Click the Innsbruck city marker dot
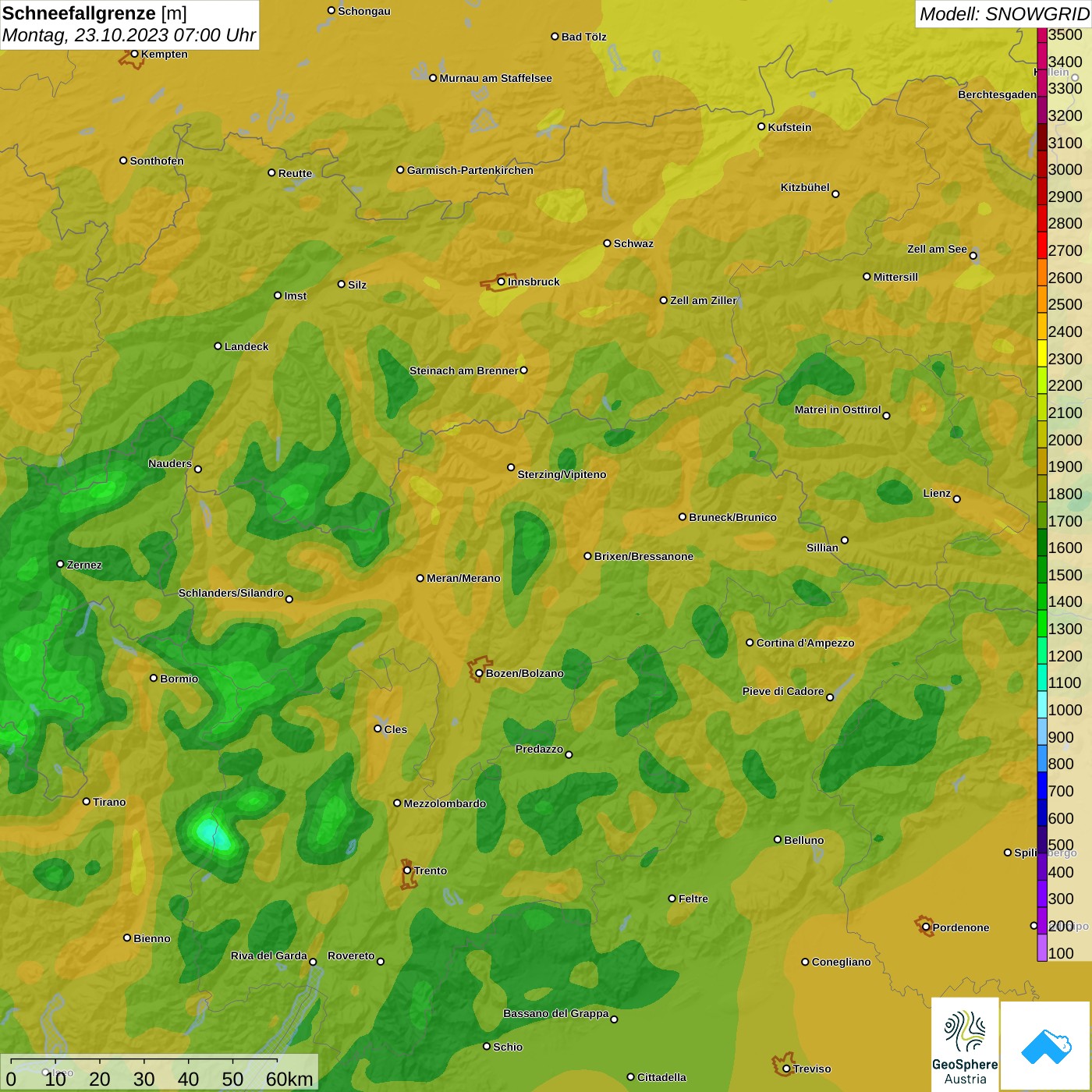 (x=502, y=282)
